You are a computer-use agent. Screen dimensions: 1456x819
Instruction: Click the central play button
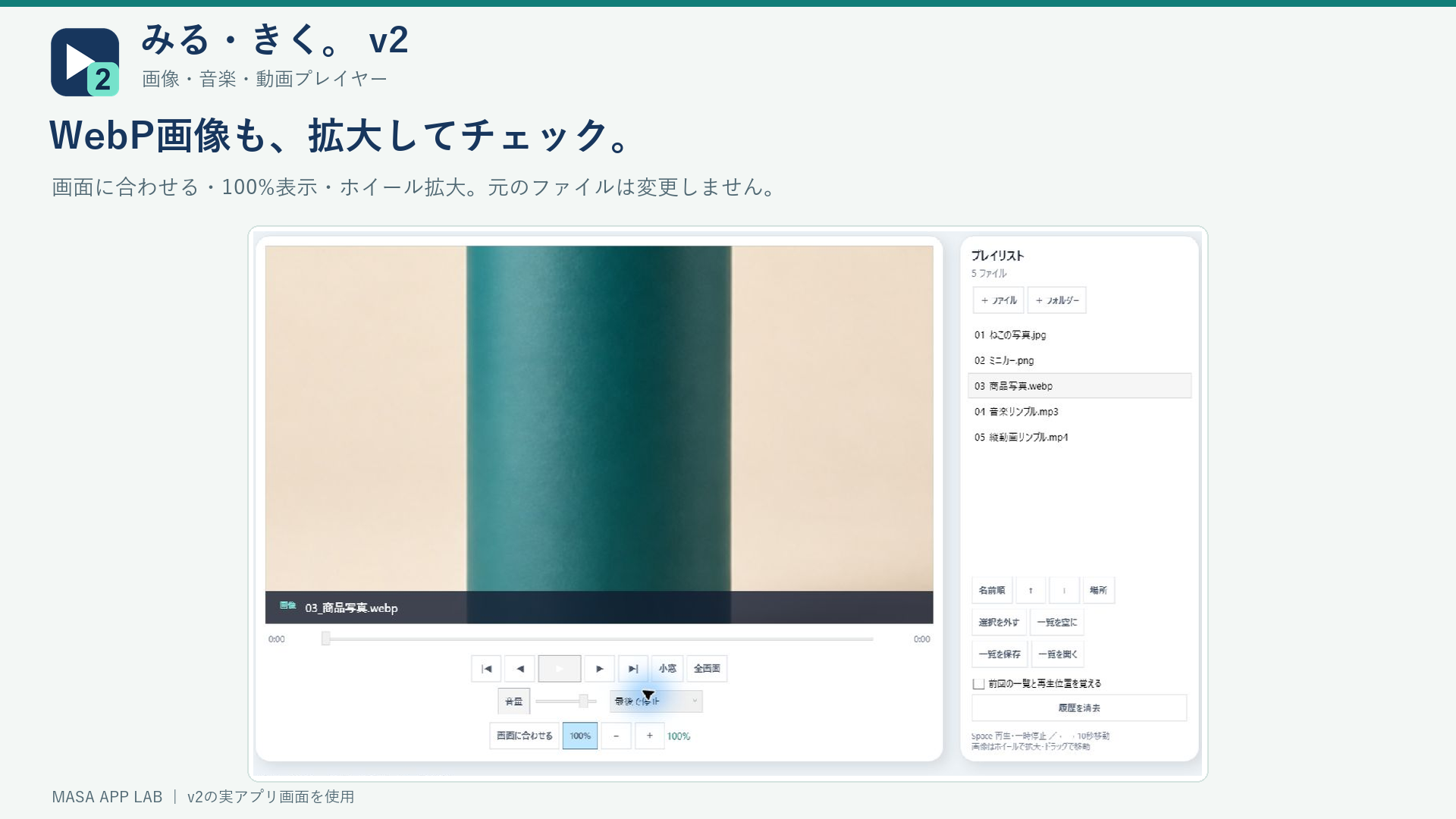[560, 668]
